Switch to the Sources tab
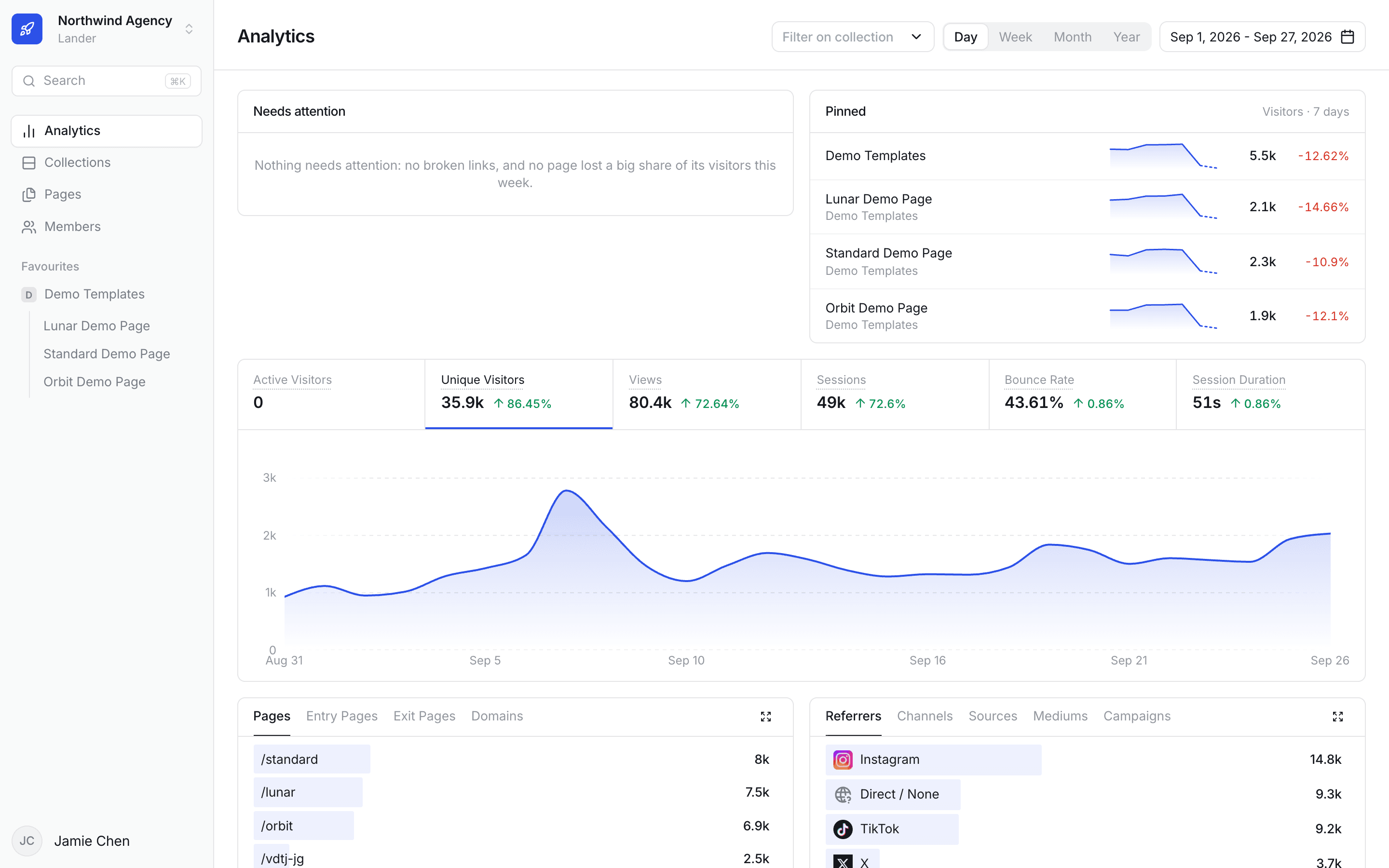This screenshot has height=868, width=1389. [993, 716]
